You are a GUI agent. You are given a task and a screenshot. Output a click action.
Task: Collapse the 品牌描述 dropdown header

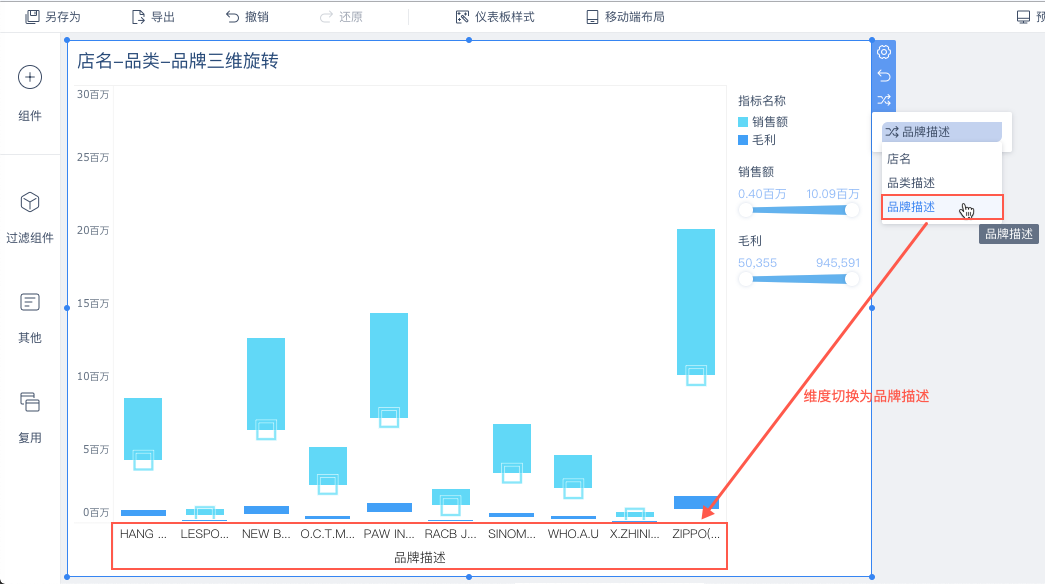click(x=942, y=132)
